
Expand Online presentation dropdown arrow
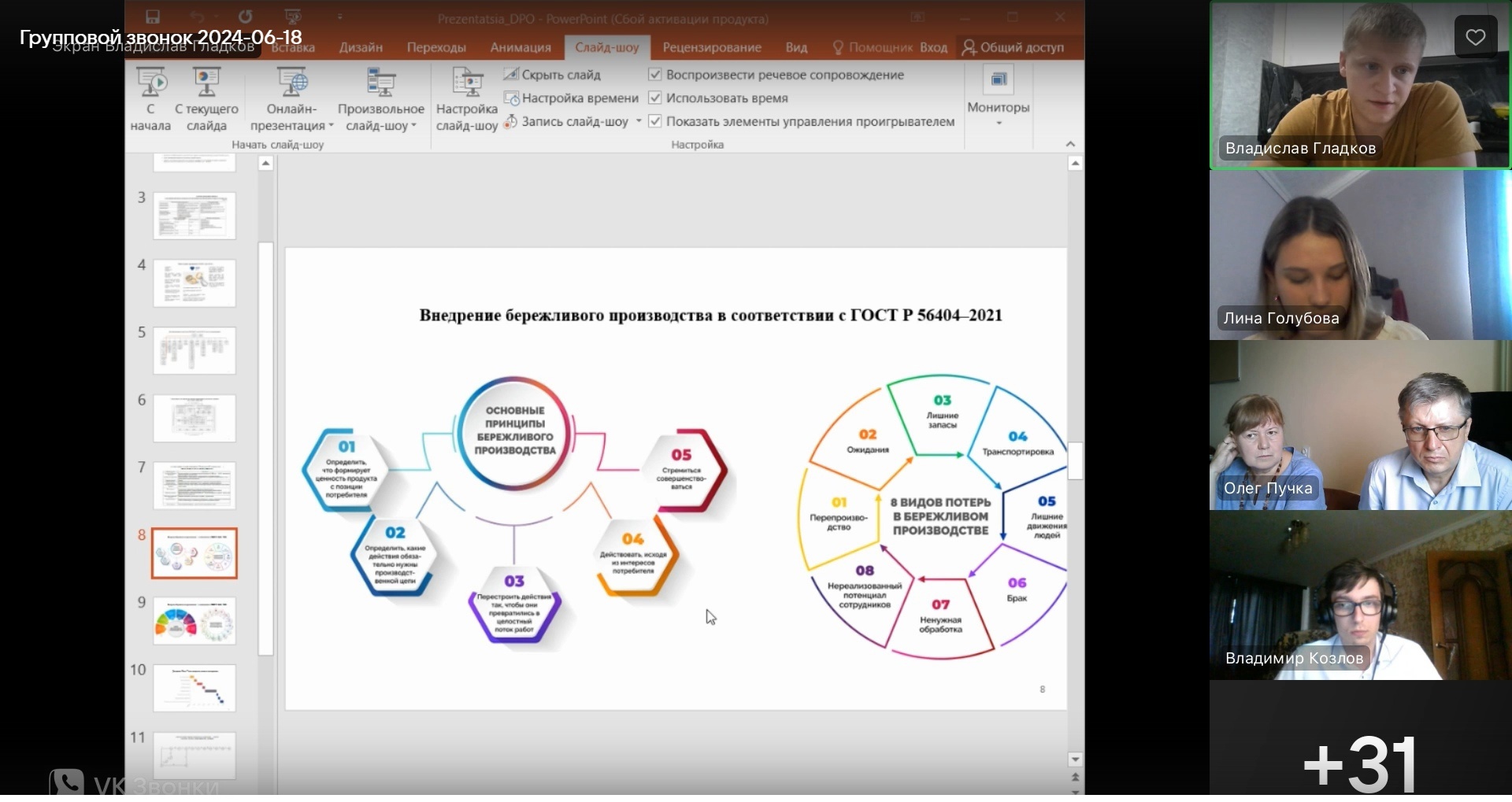click(x=331, y=126)
